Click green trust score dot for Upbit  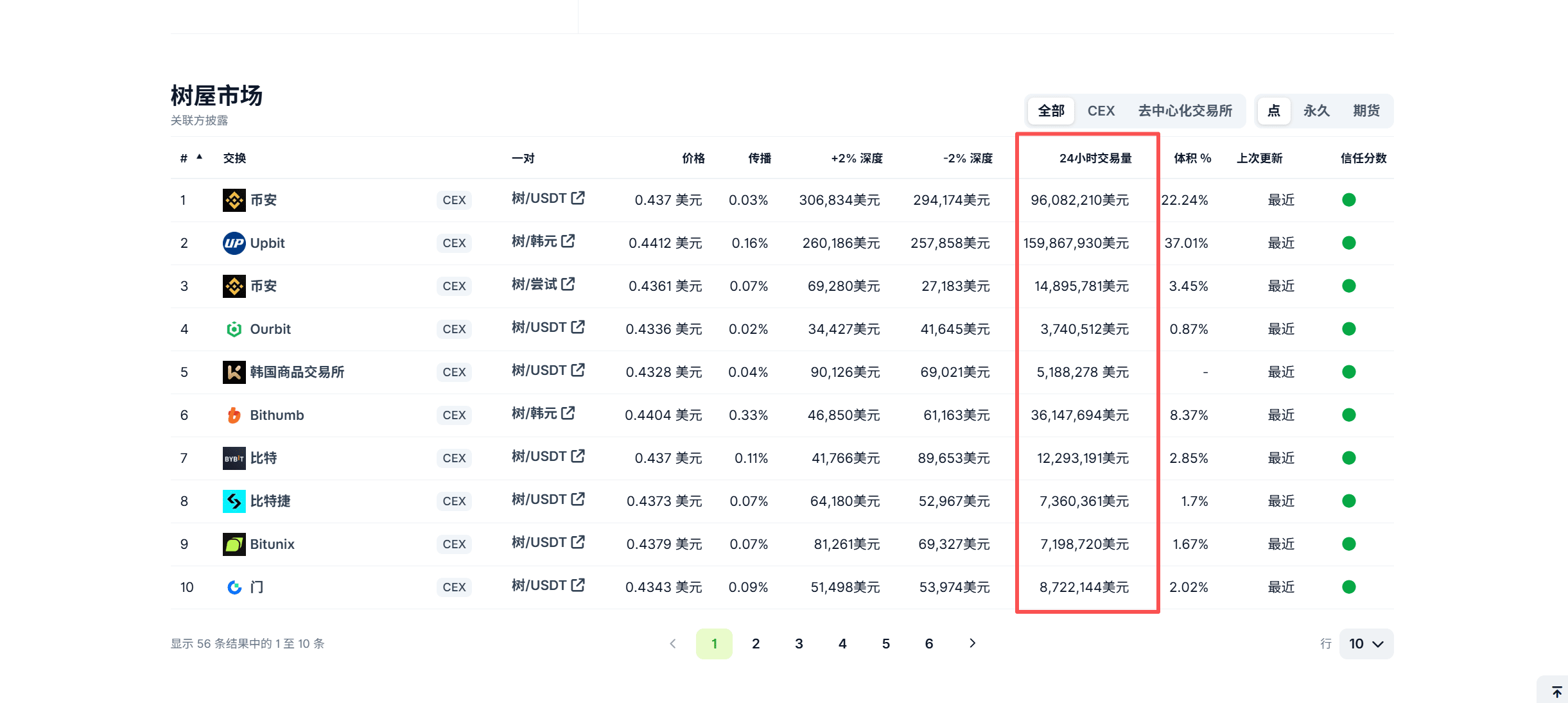(x=1348, y=243)
